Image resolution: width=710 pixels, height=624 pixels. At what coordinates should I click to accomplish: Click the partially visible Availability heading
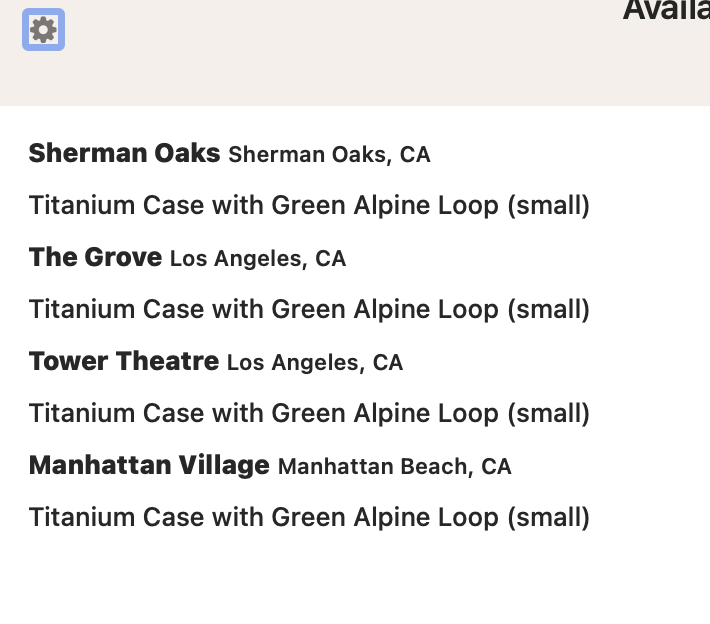(666, 10)
